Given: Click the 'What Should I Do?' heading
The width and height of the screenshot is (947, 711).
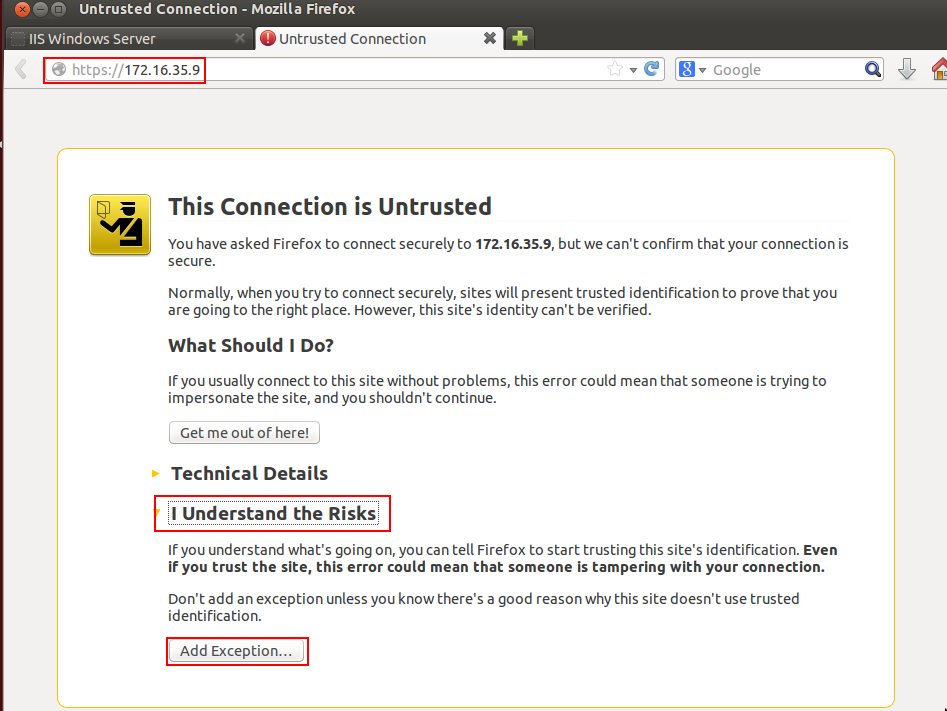Looking at the screenshot, I should tap(251, 345).
